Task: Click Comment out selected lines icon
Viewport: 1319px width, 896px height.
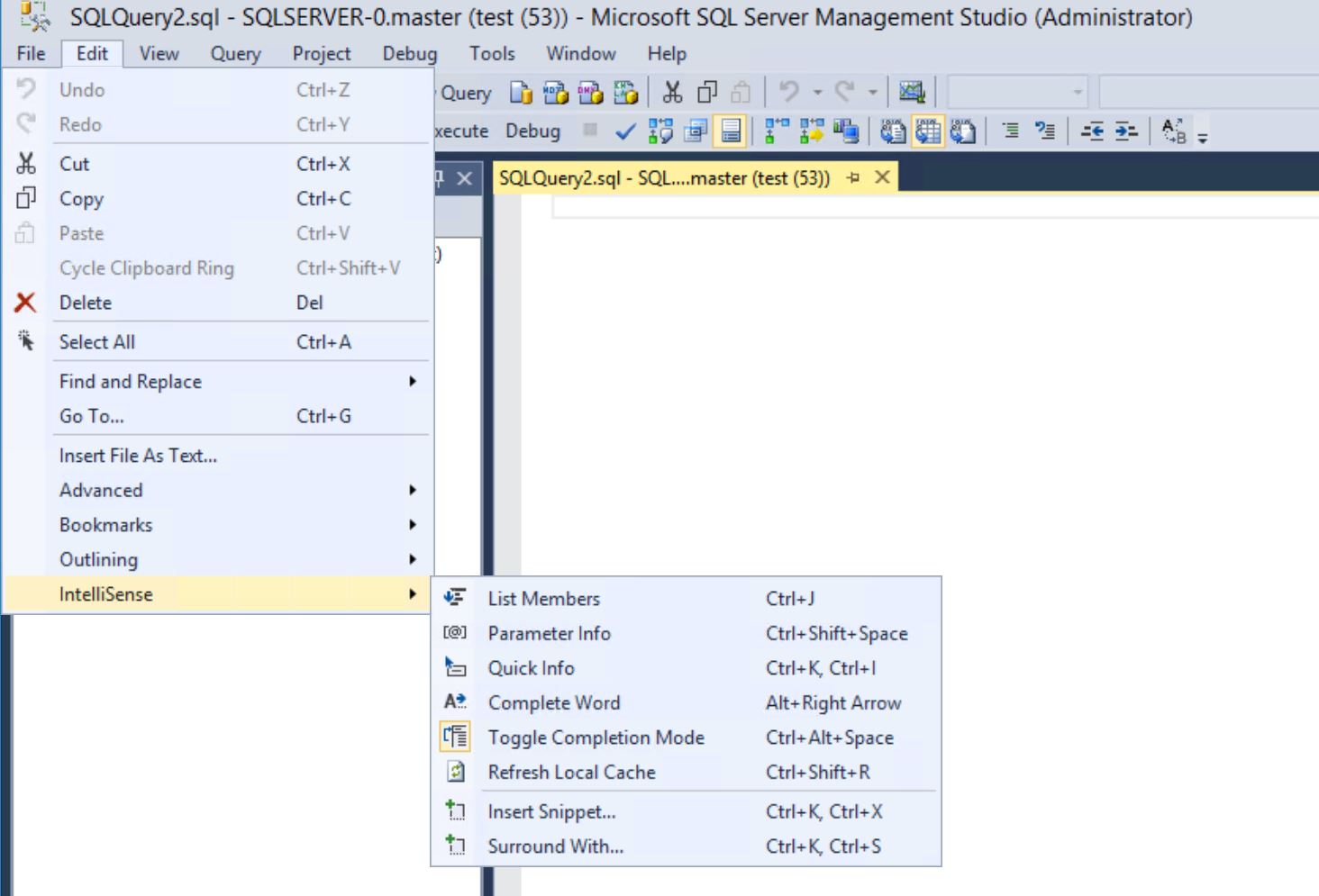Action: [1011, 131]
